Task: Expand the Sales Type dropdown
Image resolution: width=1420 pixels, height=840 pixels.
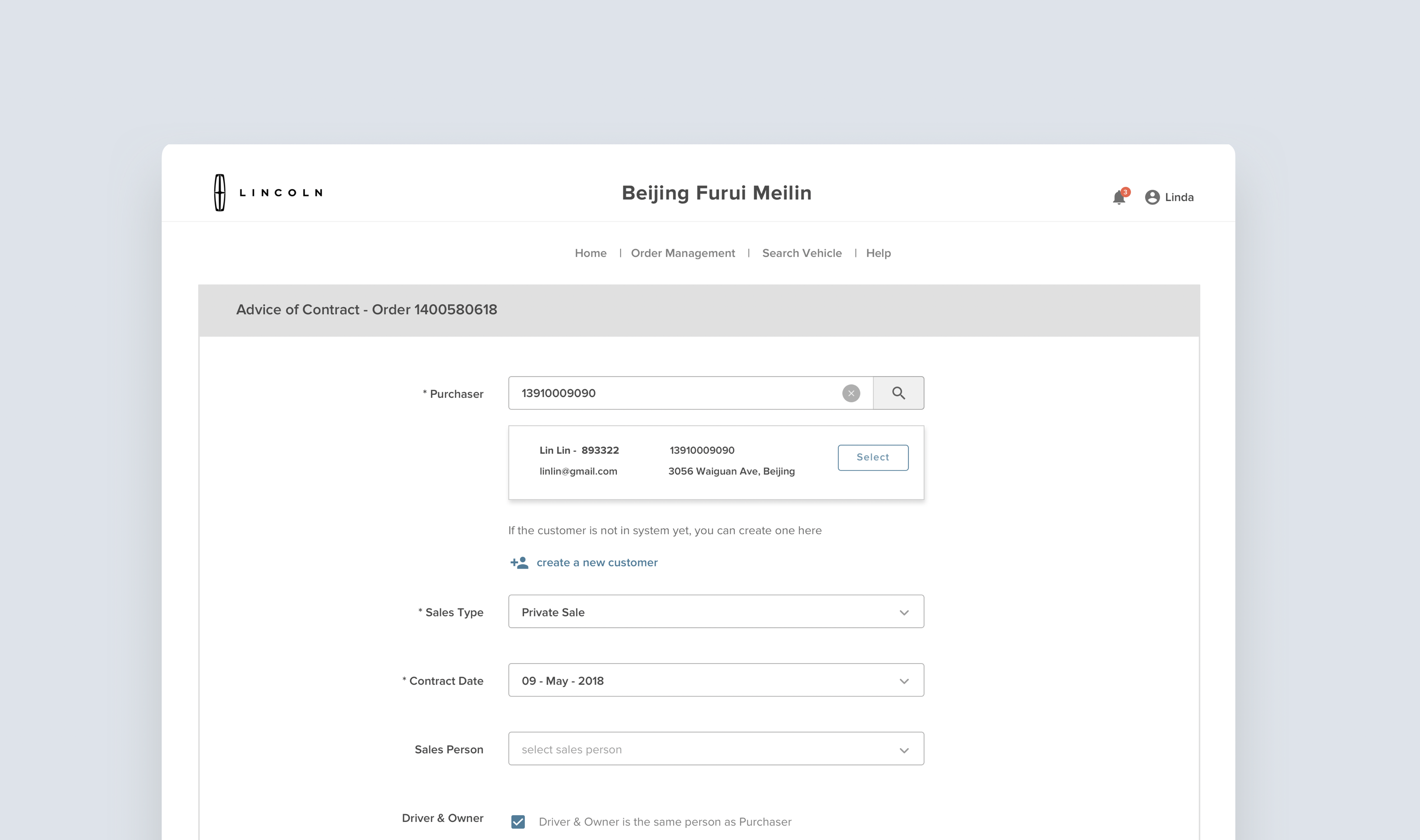Action: (716, 611)
